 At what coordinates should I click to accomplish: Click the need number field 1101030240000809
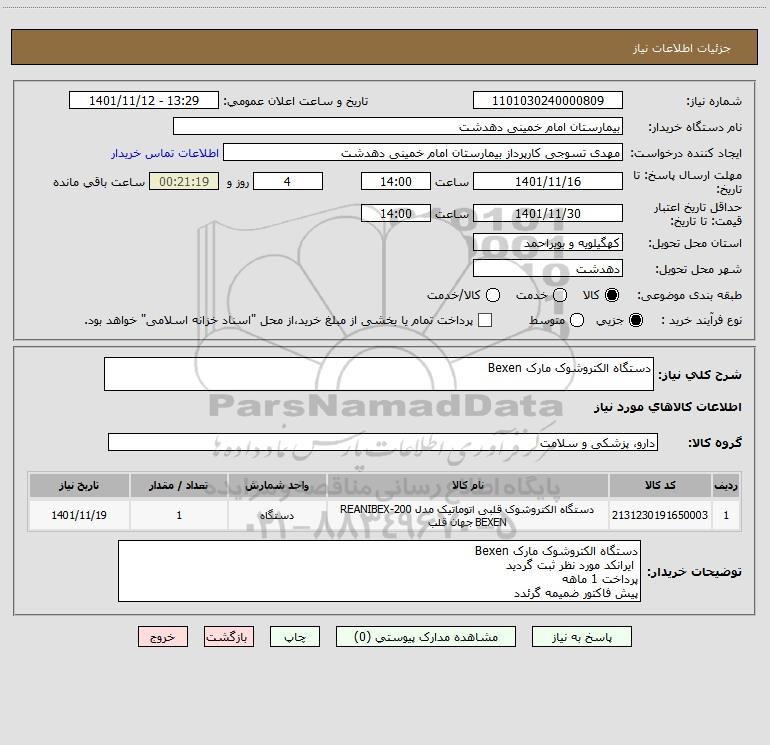548,101
